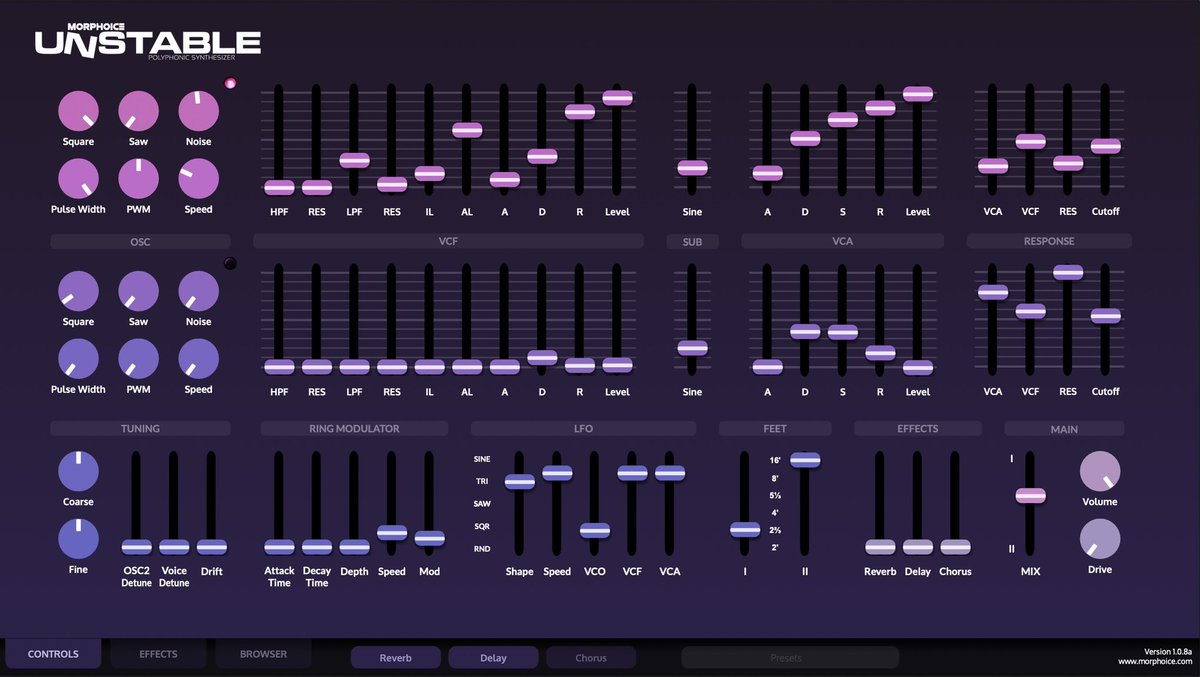The width and height of the screenshot is (1200, 677).
Task: Click the pink PWM knob
Action: coord(139,179)
